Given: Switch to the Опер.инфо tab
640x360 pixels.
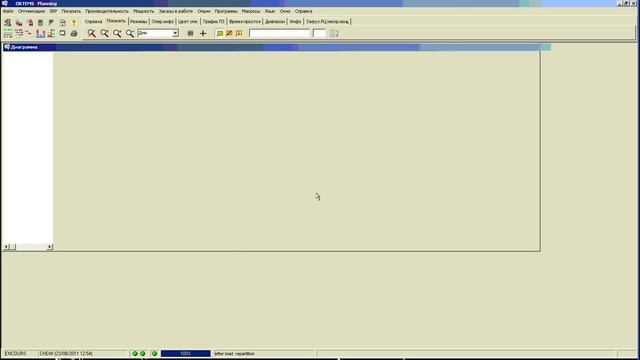Looking at the screenshot, I should (x=162, y=22).
